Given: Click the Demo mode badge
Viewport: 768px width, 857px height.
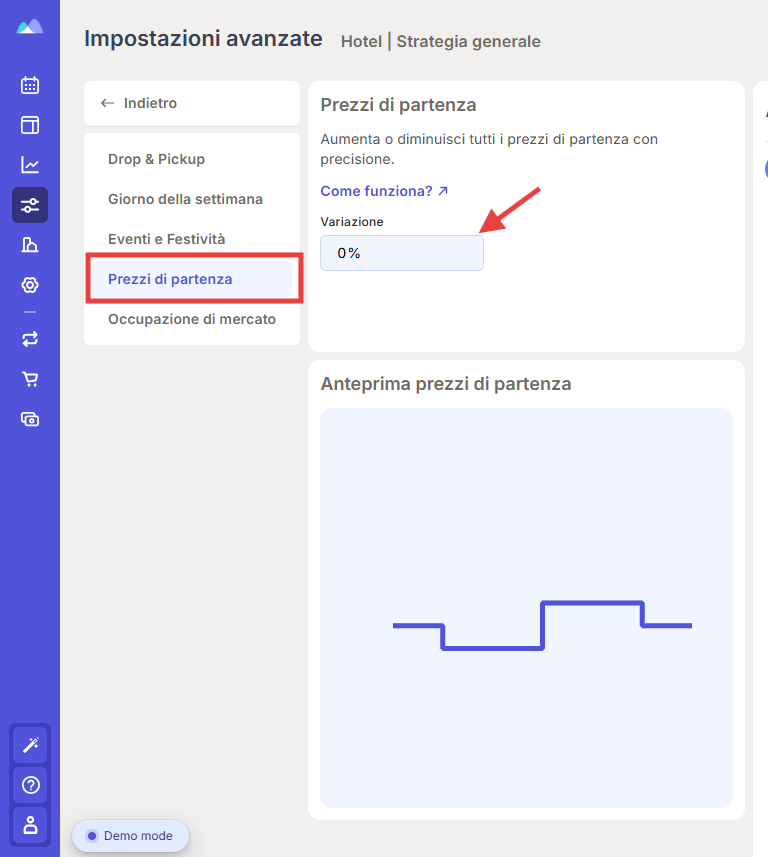Looking at the screenshot, I should click(130, 836).
